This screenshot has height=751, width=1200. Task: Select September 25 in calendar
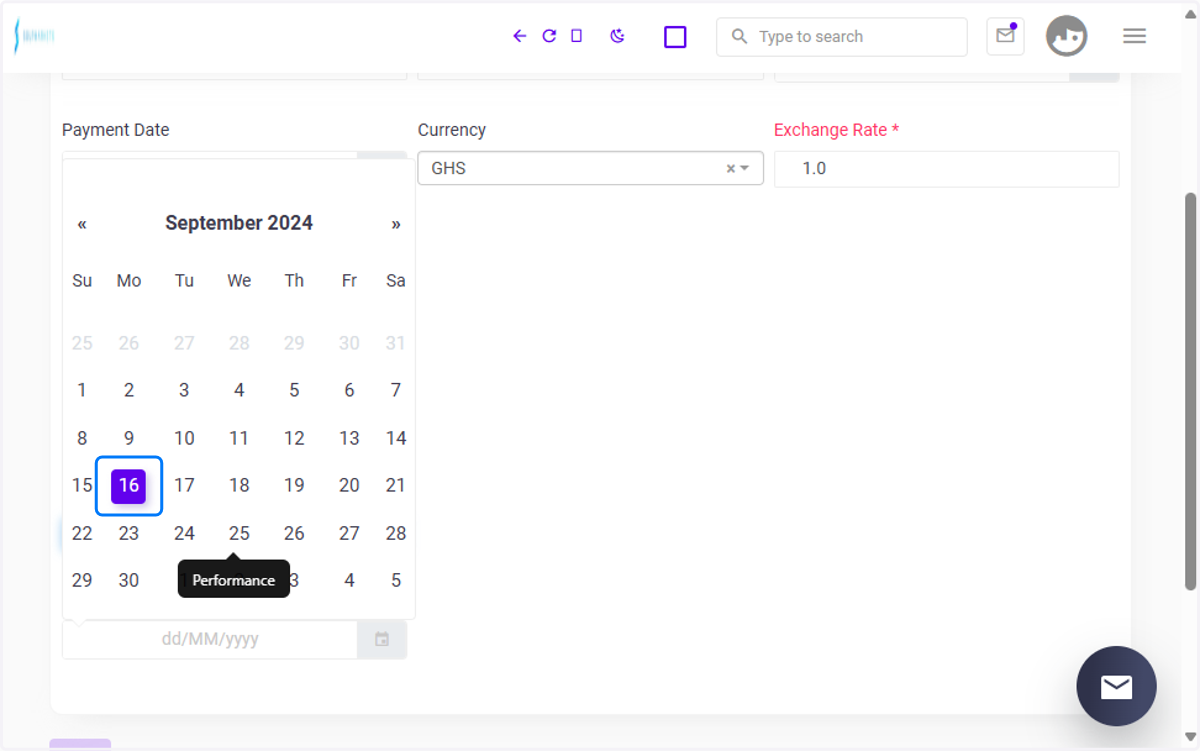coord(239,533)
